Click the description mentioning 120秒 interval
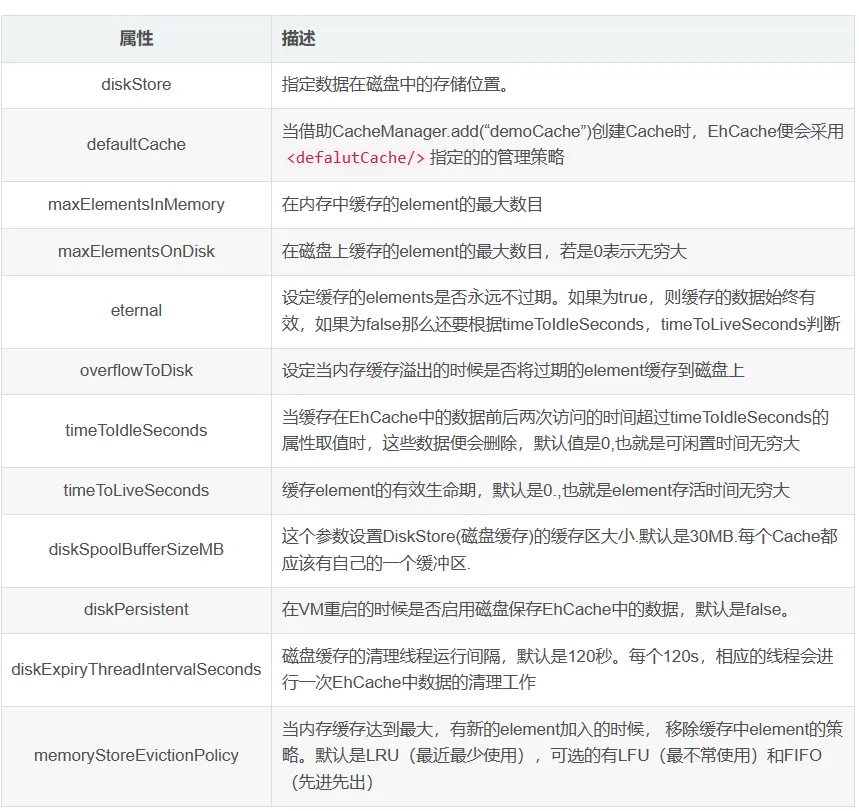 (558, 670)
